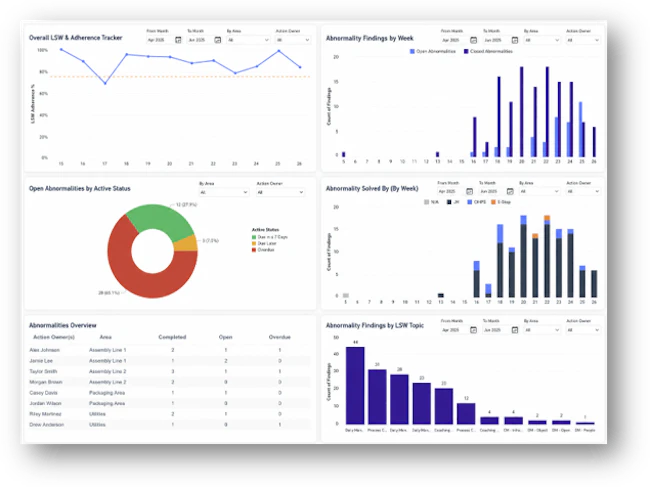Viewport: 650px width, 487px height.
Task: Click the Abnormality Findings by LSW Topic title
Action: 375,325
